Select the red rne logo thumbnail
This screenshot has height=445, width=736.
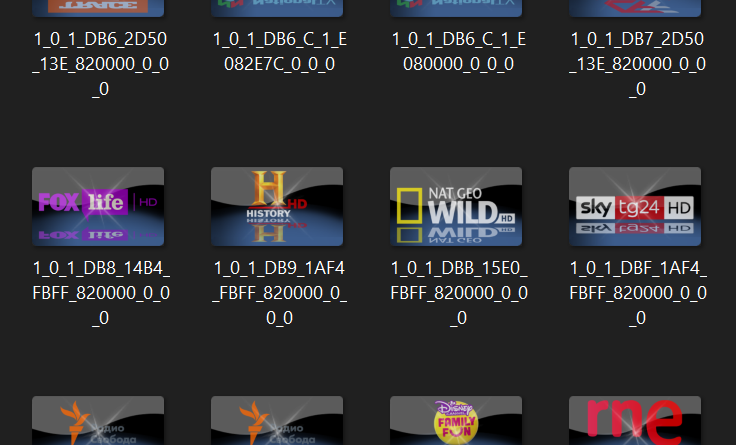635,421
